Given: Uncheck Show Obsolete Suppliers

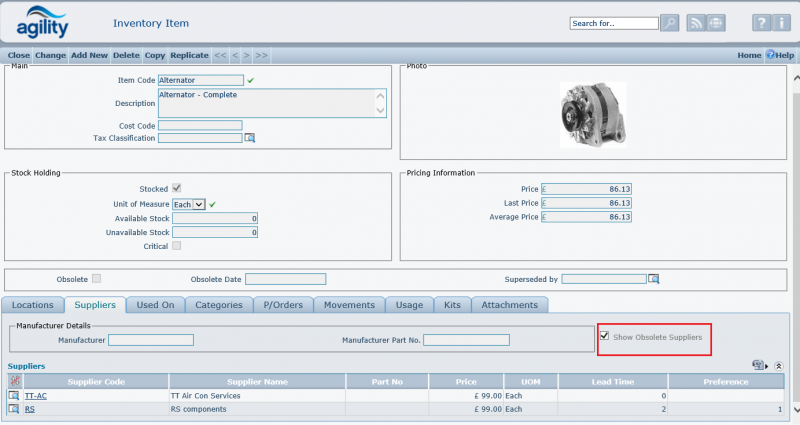Looking at the screenshot, I should tap(604, 337).
